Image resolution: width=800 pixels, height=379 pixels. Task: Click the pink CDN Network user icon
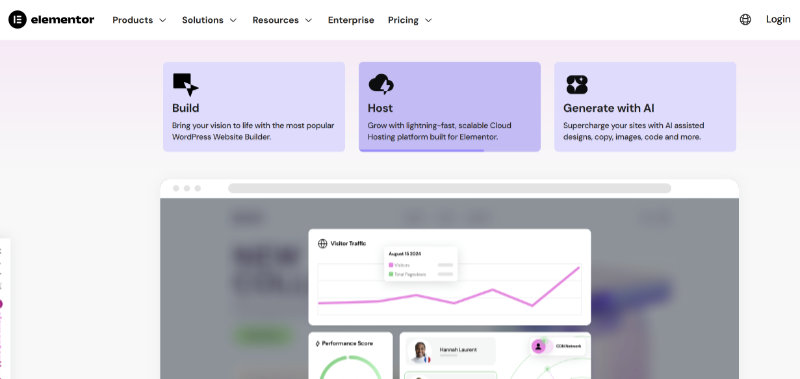tap(538, 346)
